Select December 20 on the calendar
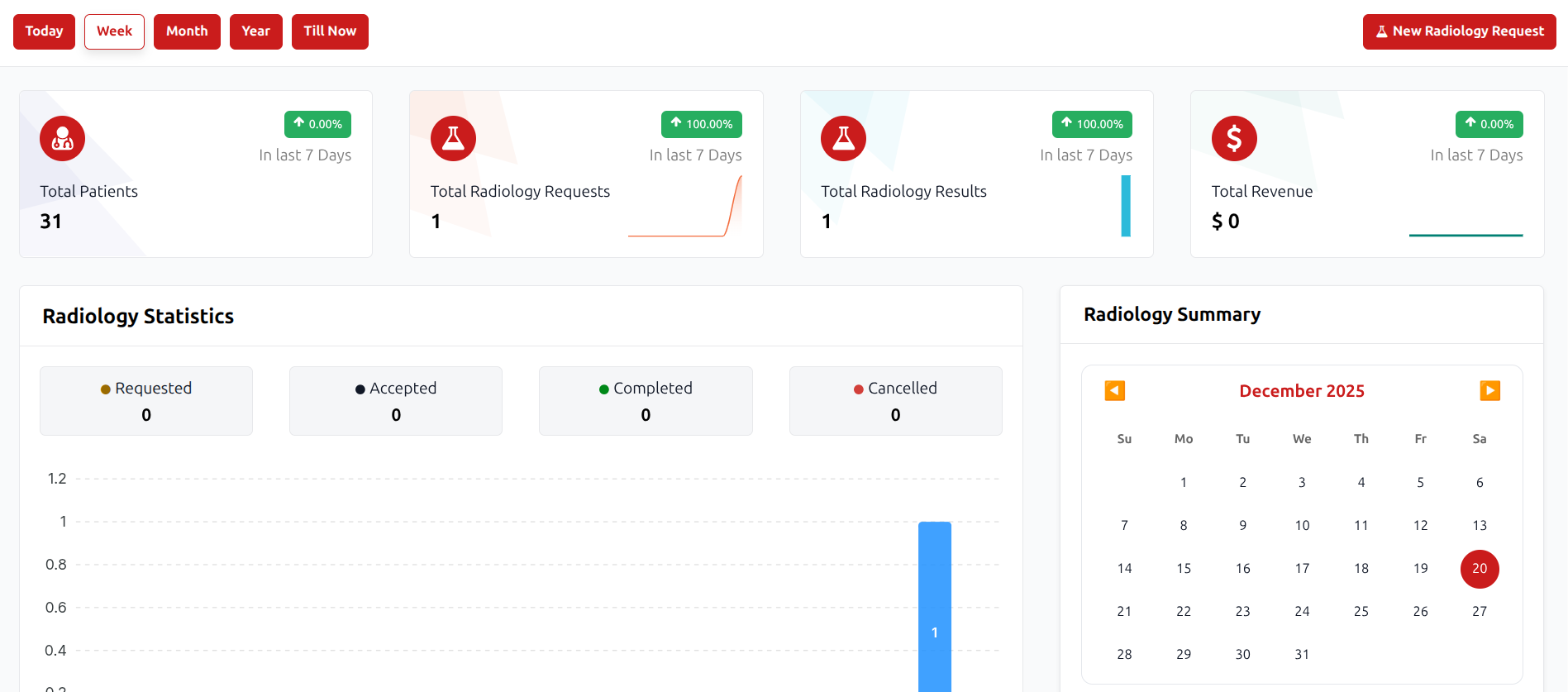 point(1479,569)
